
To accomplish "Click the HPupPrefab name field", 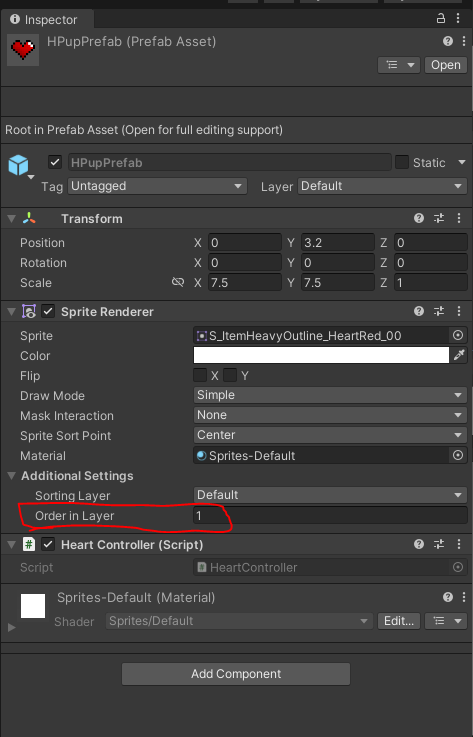I will [x=230, y=163].
